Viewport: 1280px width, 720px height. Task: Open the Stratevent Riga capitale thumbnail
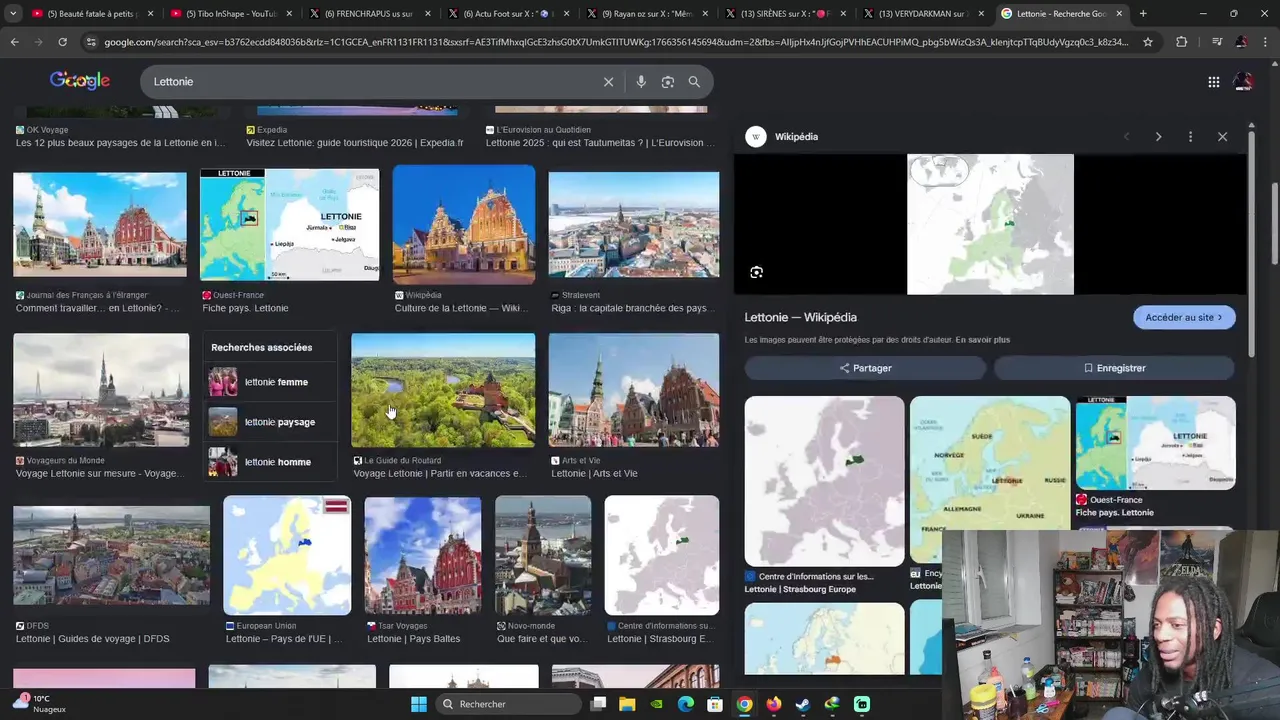click(x=634, y=225)
